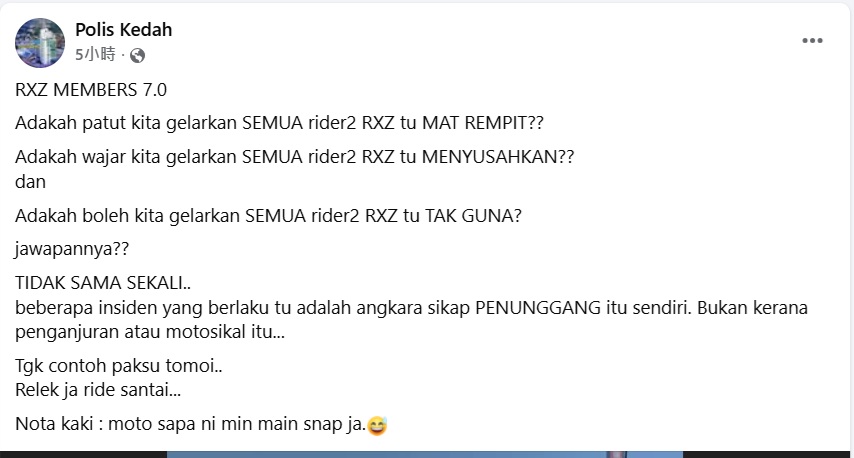Click the sweat-smile emoji ending the post
Image resolution: width=854 pixels, height=458 pixels.
tap(377, 425)
